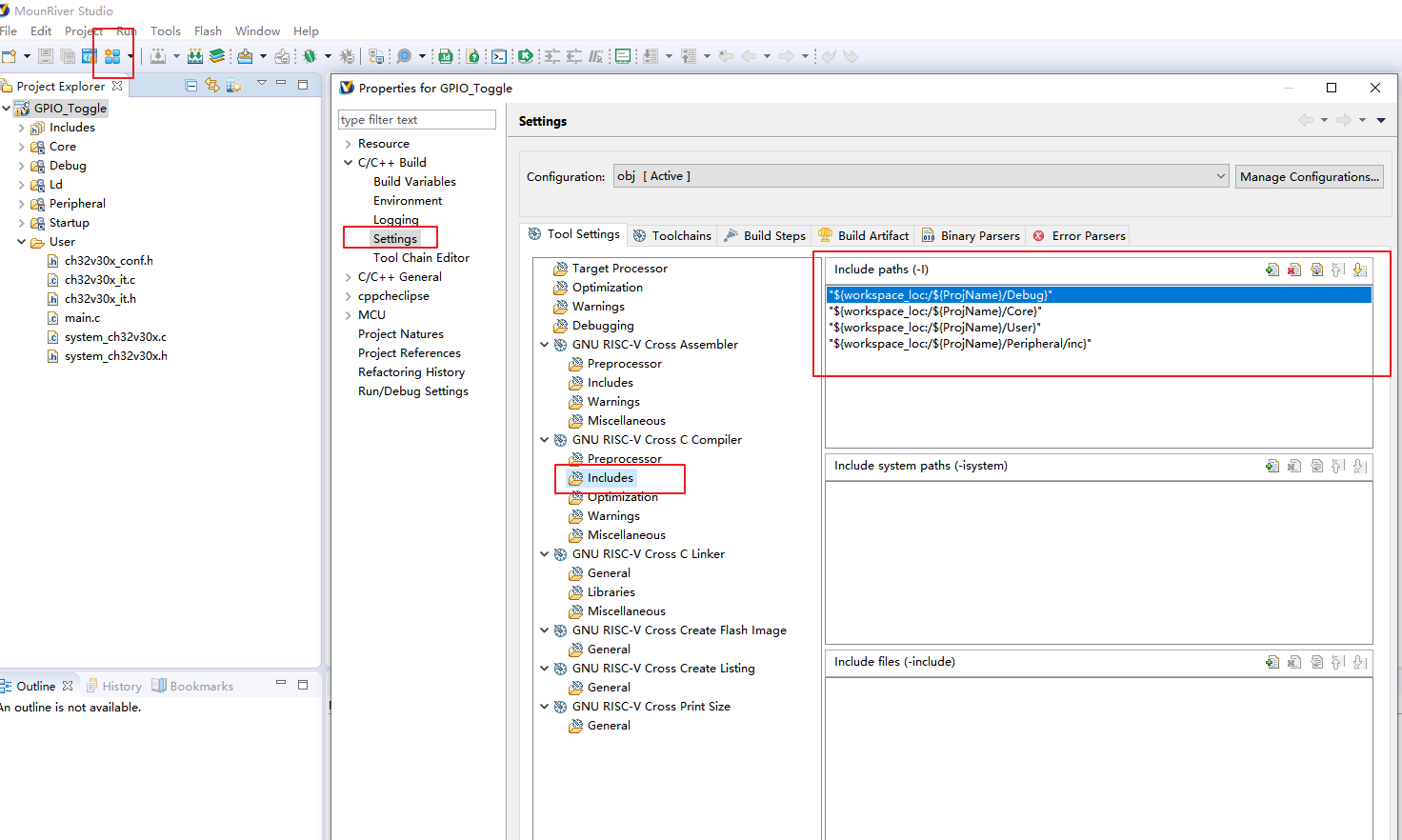Click the type filter text field
The height and width of the screenshot is (840, 1402).
pos(417,119)
